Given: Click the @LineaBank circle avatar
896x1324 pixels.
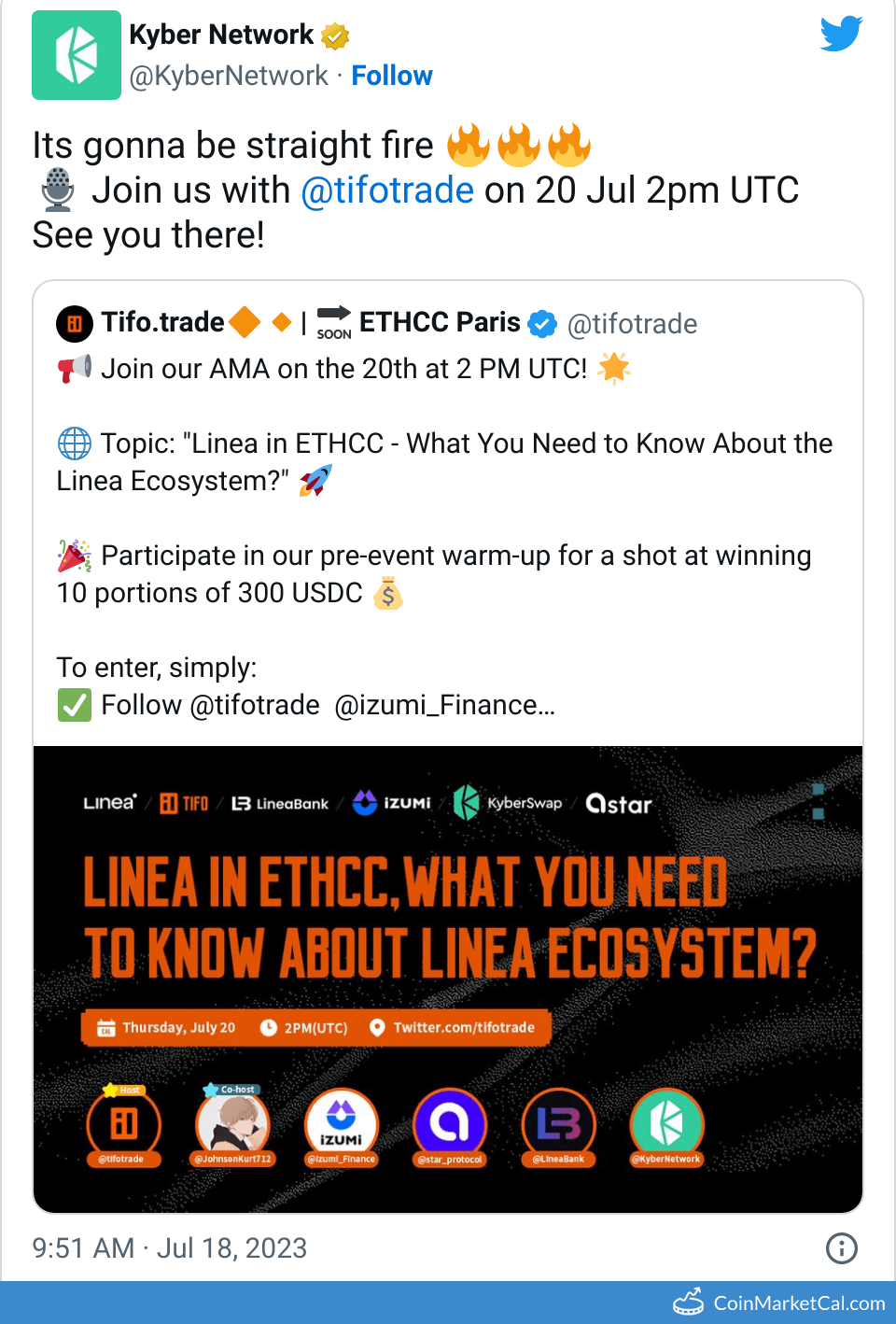Looking at the screenshot, I should pos(558,1123).
